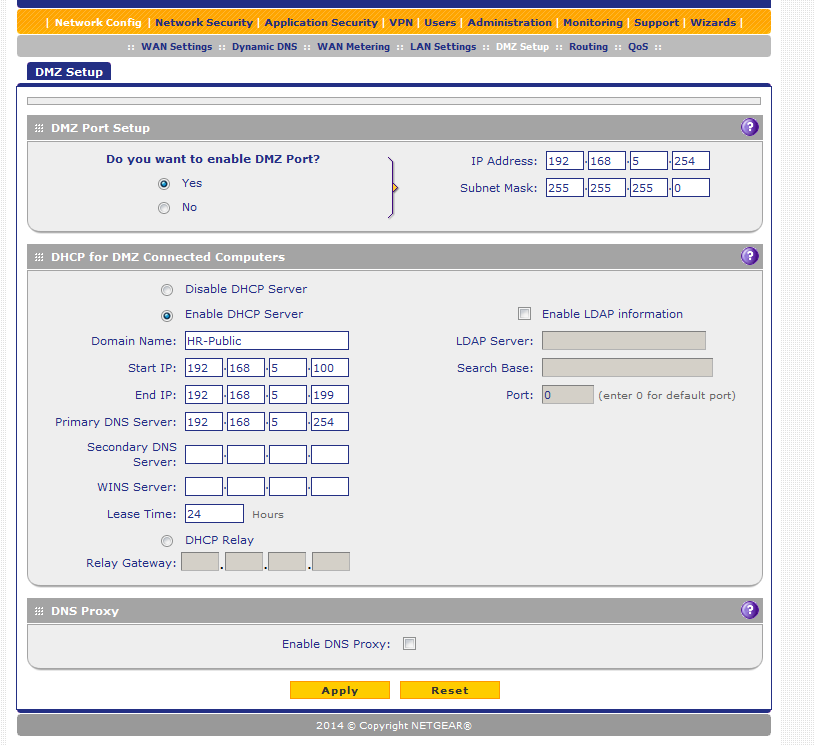Check the Enable DNS Proxy box

[x=409, y=644]
